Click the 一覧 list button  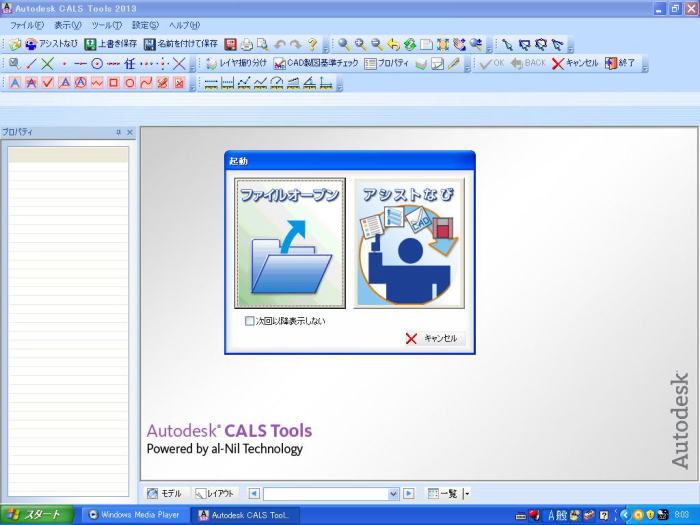(x=443, y=494)
